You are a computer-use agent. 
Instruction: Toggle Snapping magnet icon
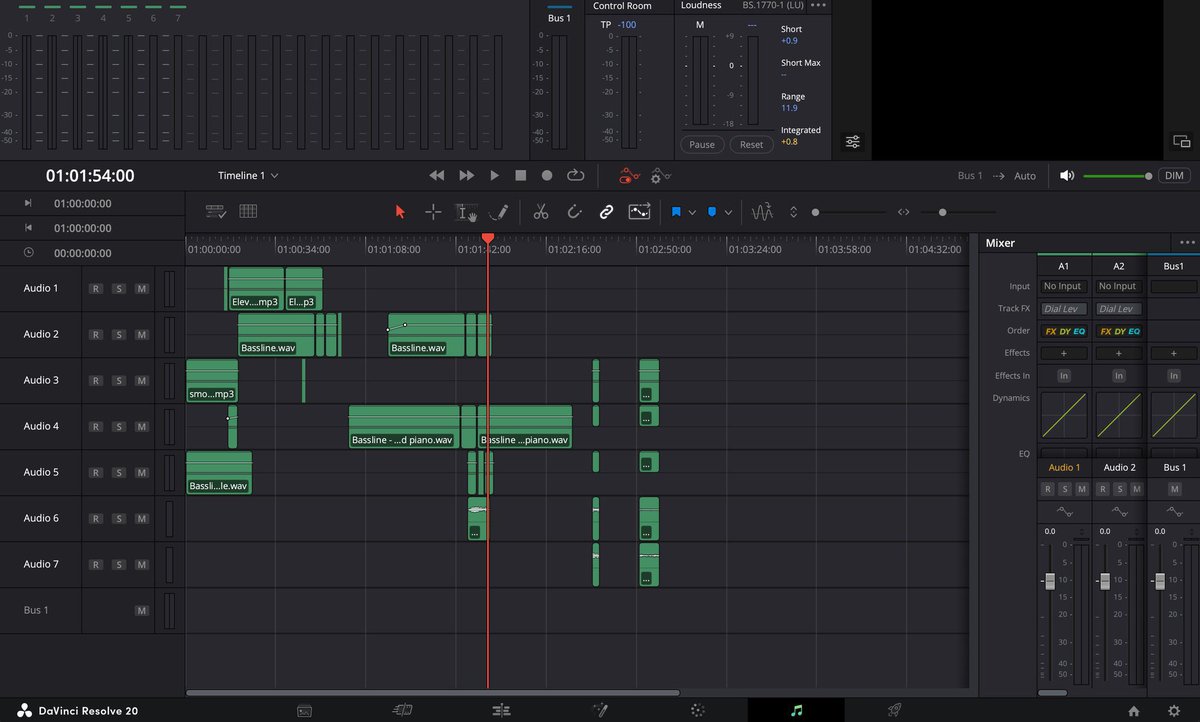574,212
